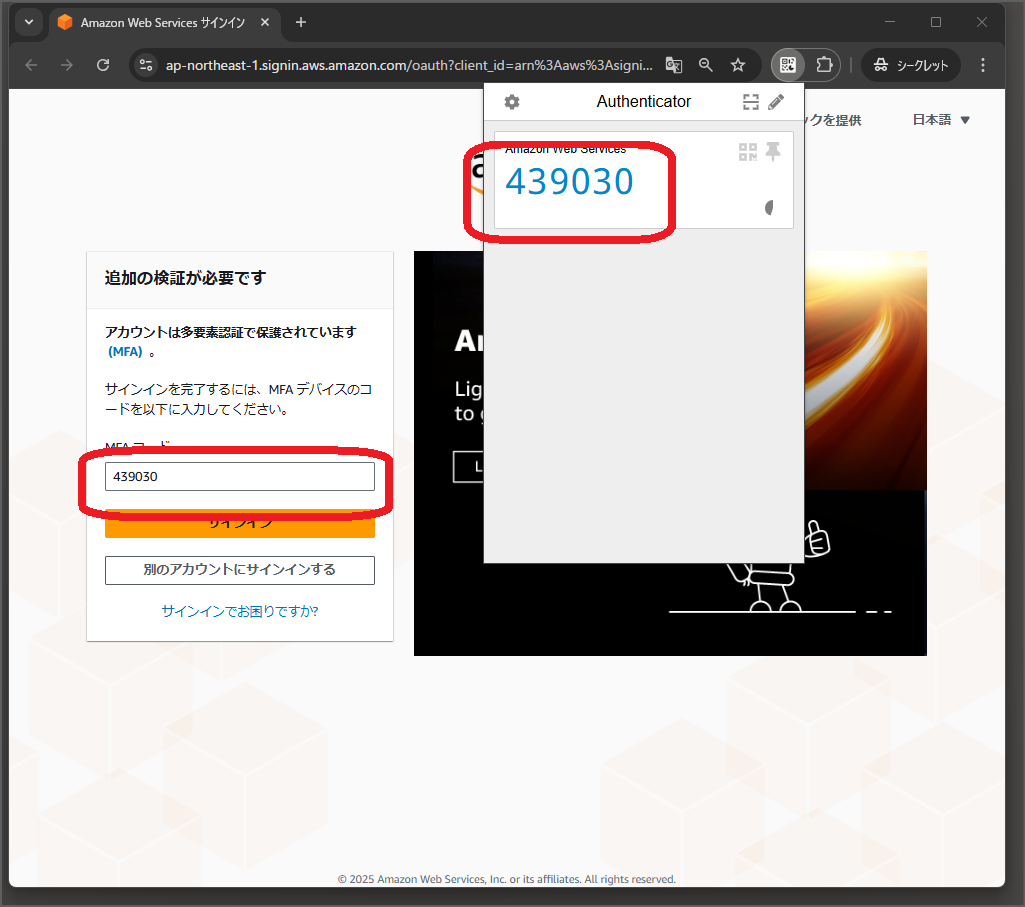
Task: Scan QR code in Authenticator
Action: (x=750, y=102)
